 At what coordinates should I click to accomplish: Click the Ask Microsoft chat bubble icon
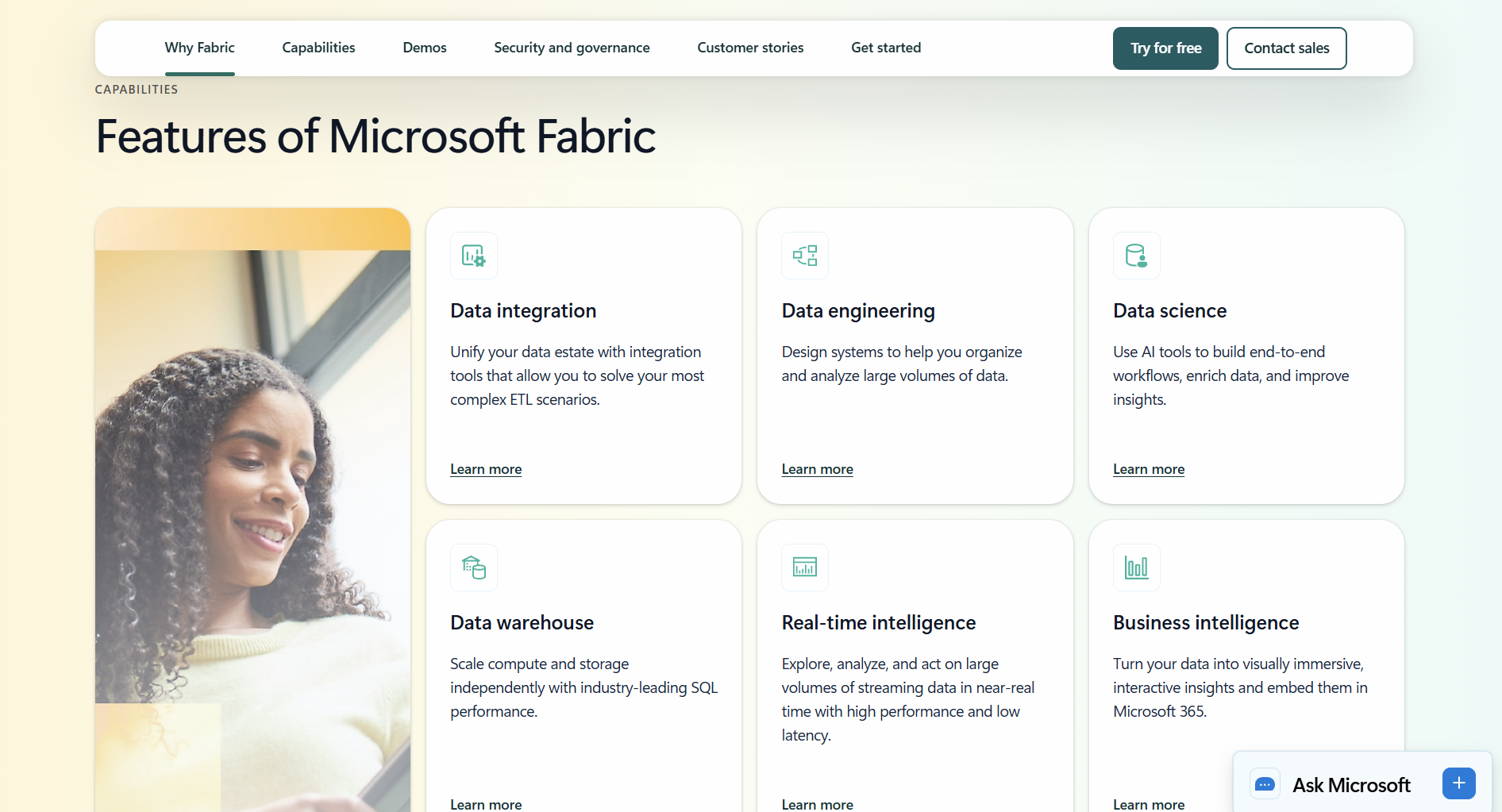[x=1265, y=784]
